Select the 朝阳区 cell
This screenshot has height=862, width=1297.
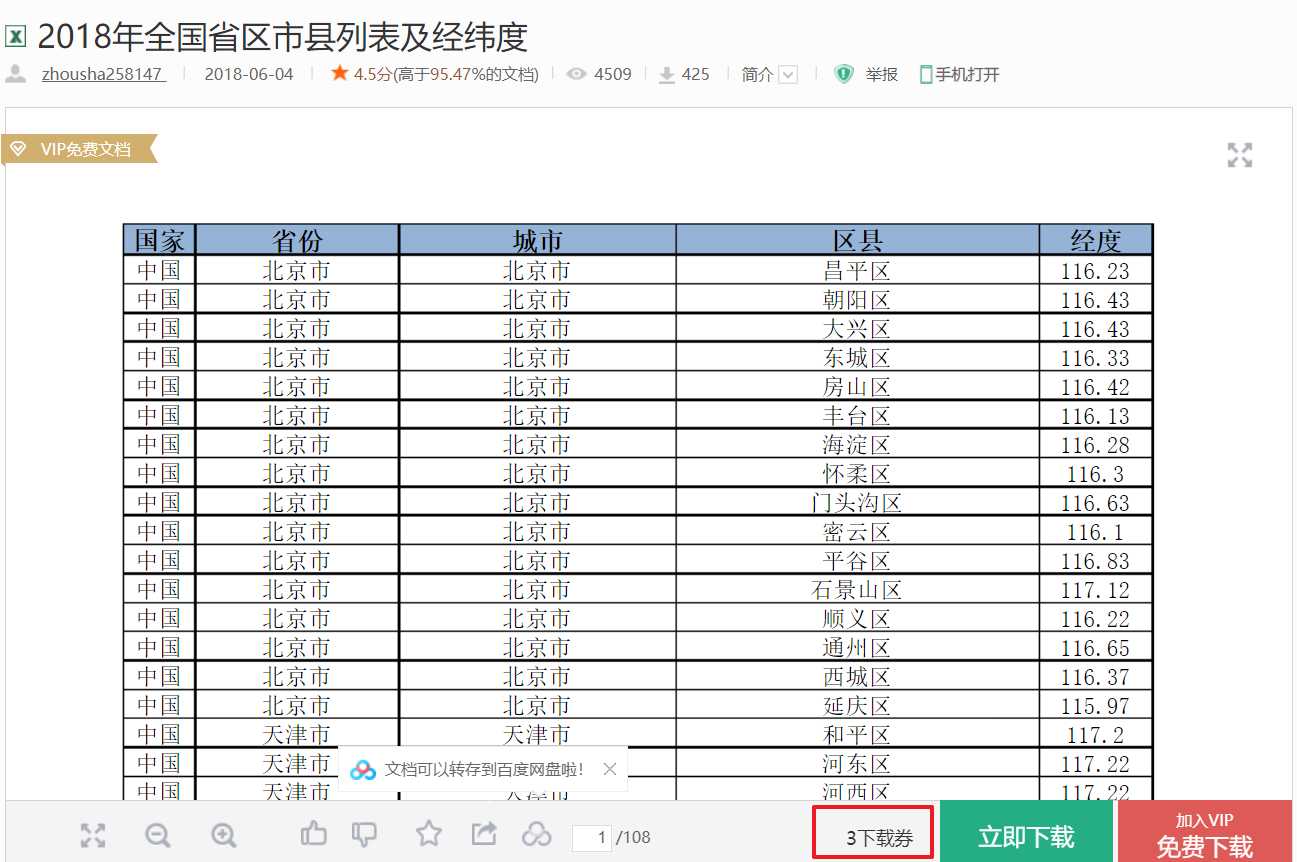(857, 300)
